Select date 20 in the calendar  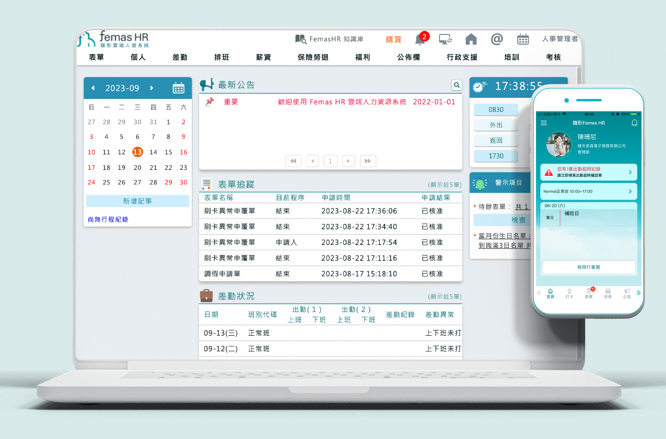pos(138,167)
